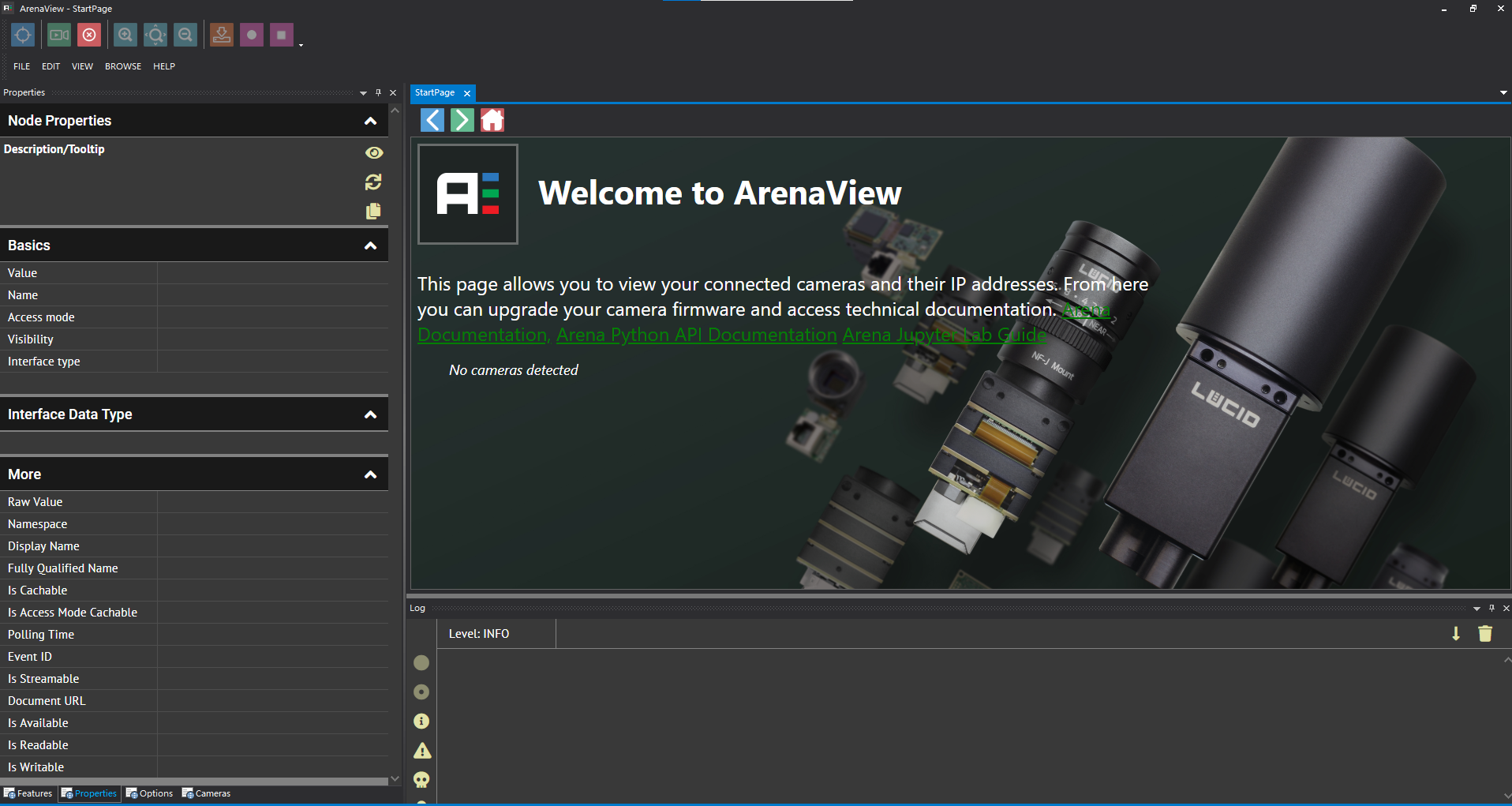Click the Name field in Basics
This screenshot has width=1512, height=806.
(x=273, y=295)
